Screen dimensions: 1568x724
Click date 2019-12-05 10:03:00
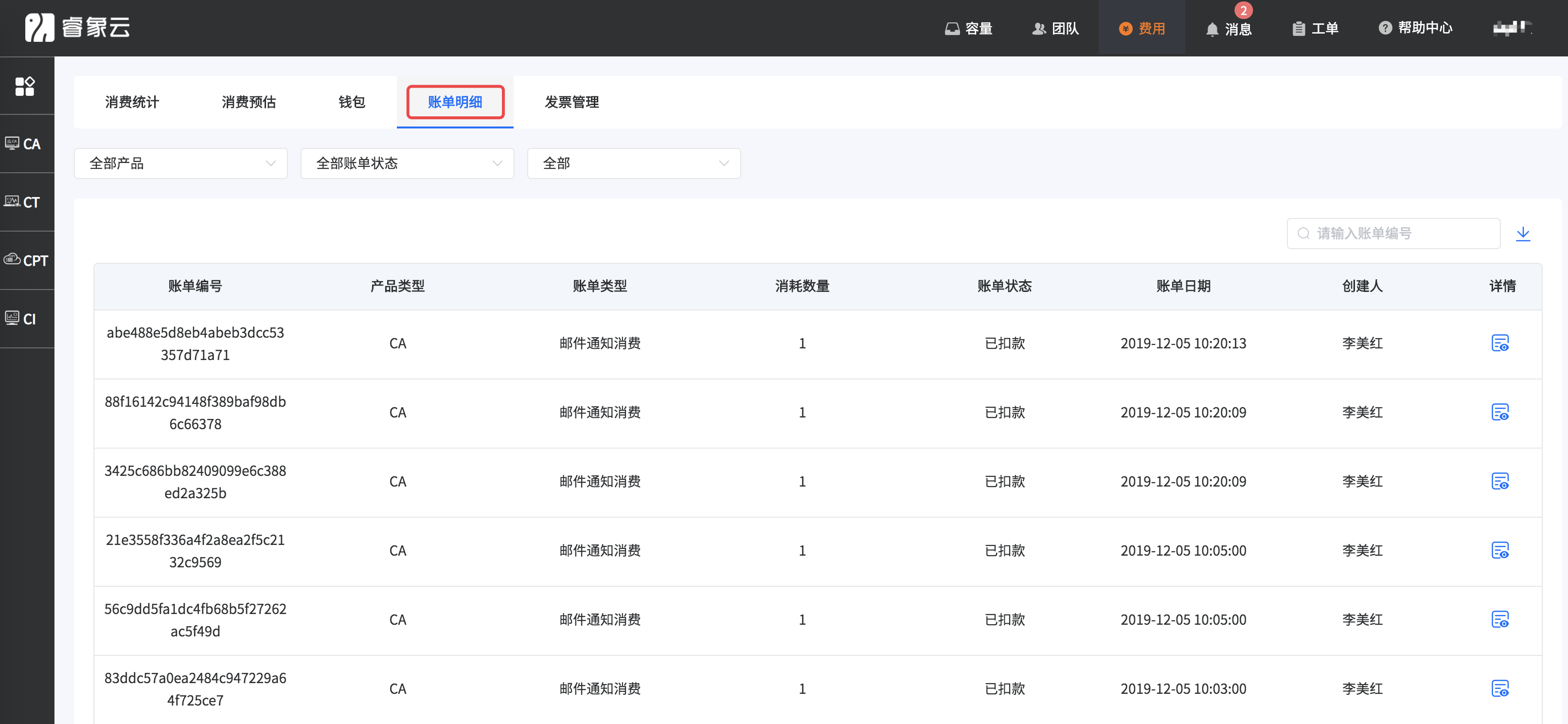(x=1183, y=688)
